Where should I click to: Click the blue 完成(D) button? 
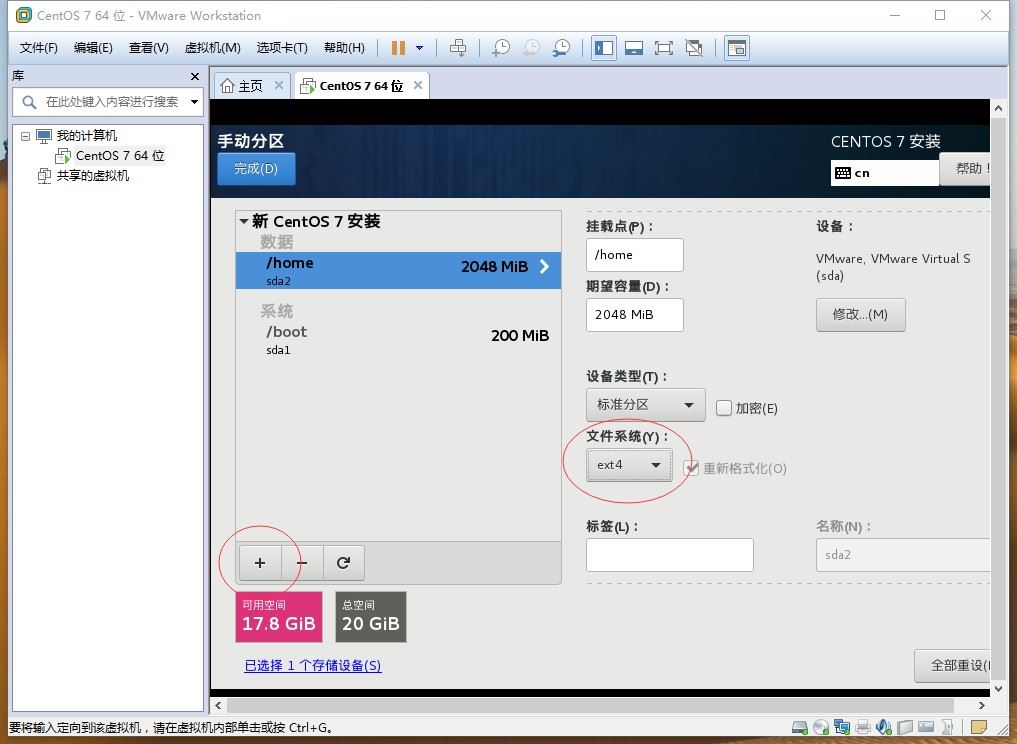tap(256, 169)
